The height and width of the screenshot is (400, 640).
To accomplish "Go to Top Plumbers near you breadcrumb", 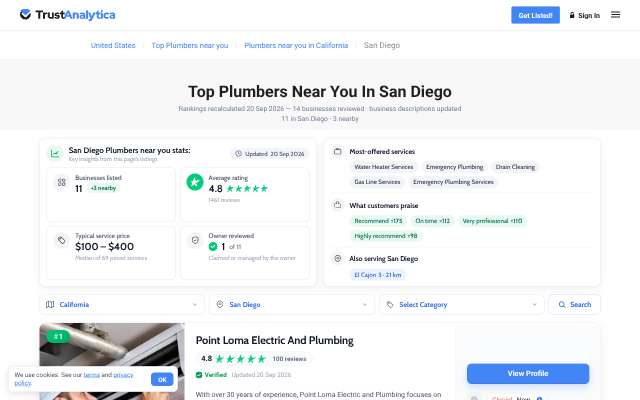I will (190, 45).
